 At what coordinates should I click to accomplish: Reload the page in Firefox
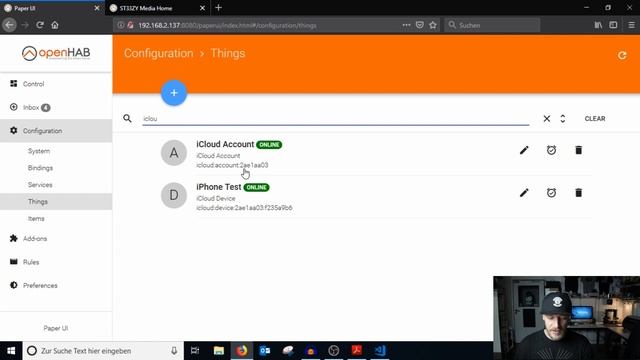pyautogui.click(x=40, y=25)
